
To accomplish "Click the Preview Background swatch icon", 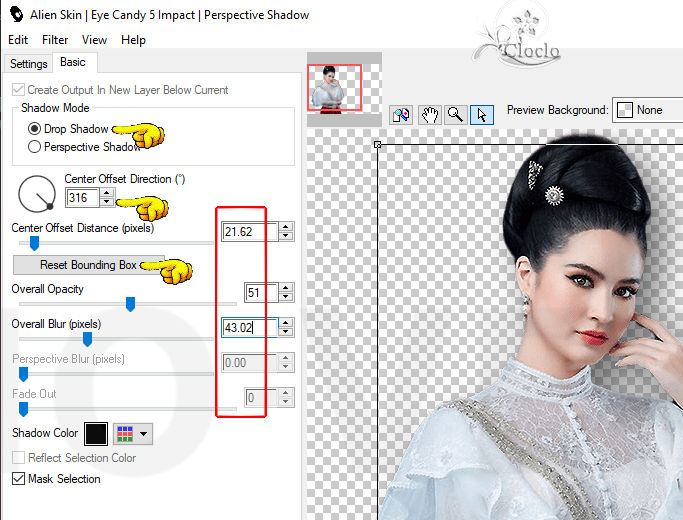I will pyautogui.click(x=625, y=110).
